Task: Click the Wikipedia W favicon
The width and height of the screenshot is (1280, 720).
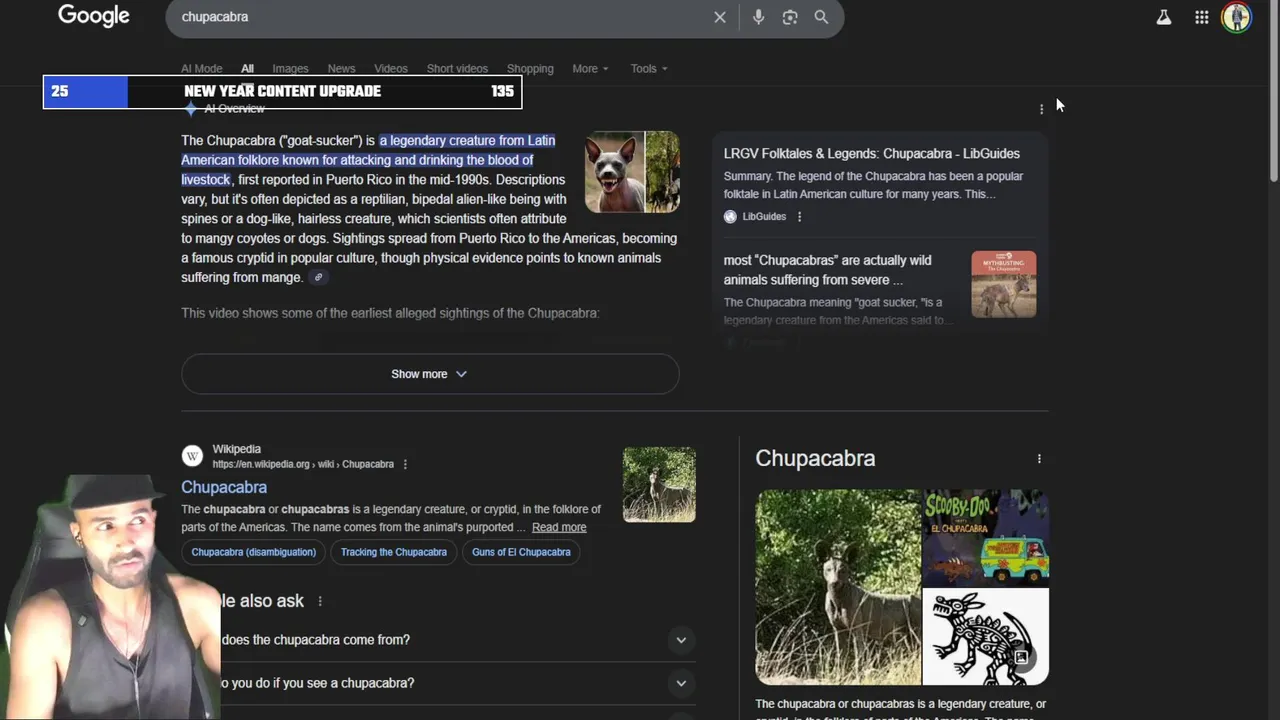Action: 192,456
